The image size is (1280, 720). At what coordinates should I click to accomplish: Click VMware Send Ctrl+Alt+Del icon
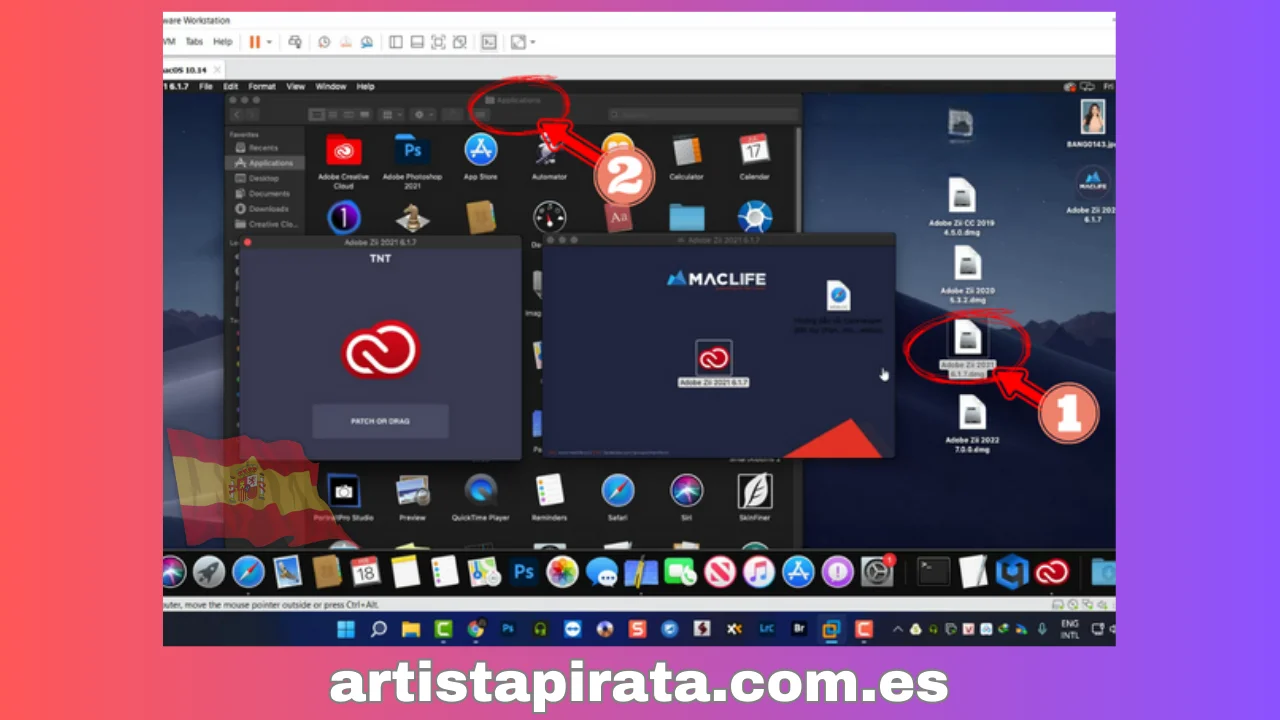tap(295, 42)
